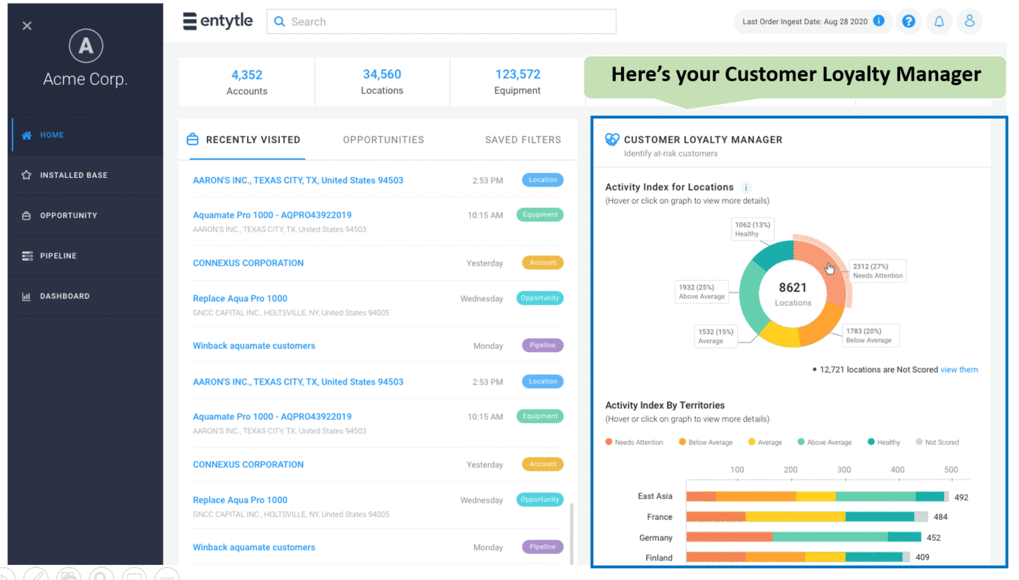Open the 123,572 Equipment summary card

517,82
